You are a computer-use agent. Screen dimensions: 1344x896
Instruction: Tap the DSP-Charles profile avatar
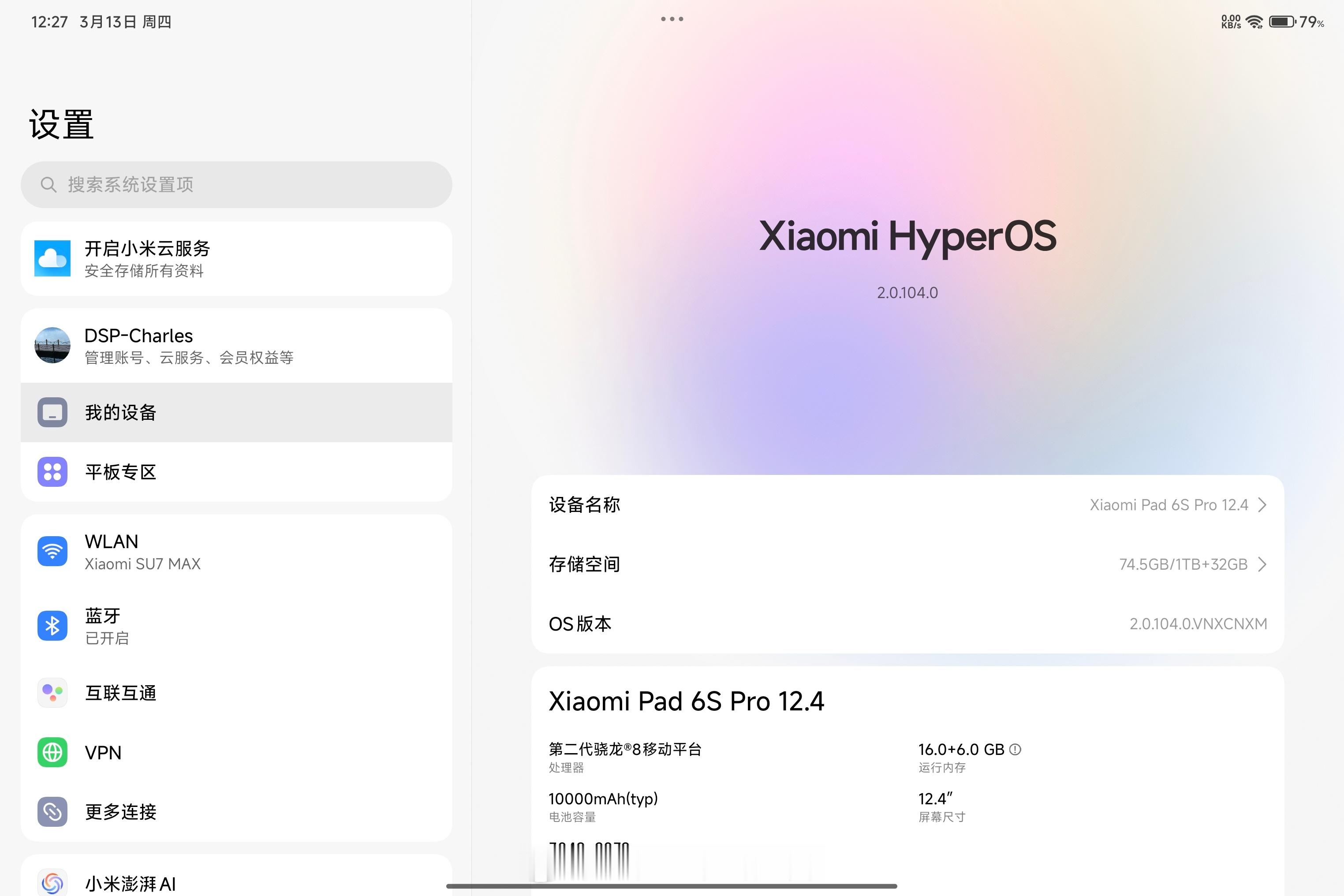pos(52,345)
